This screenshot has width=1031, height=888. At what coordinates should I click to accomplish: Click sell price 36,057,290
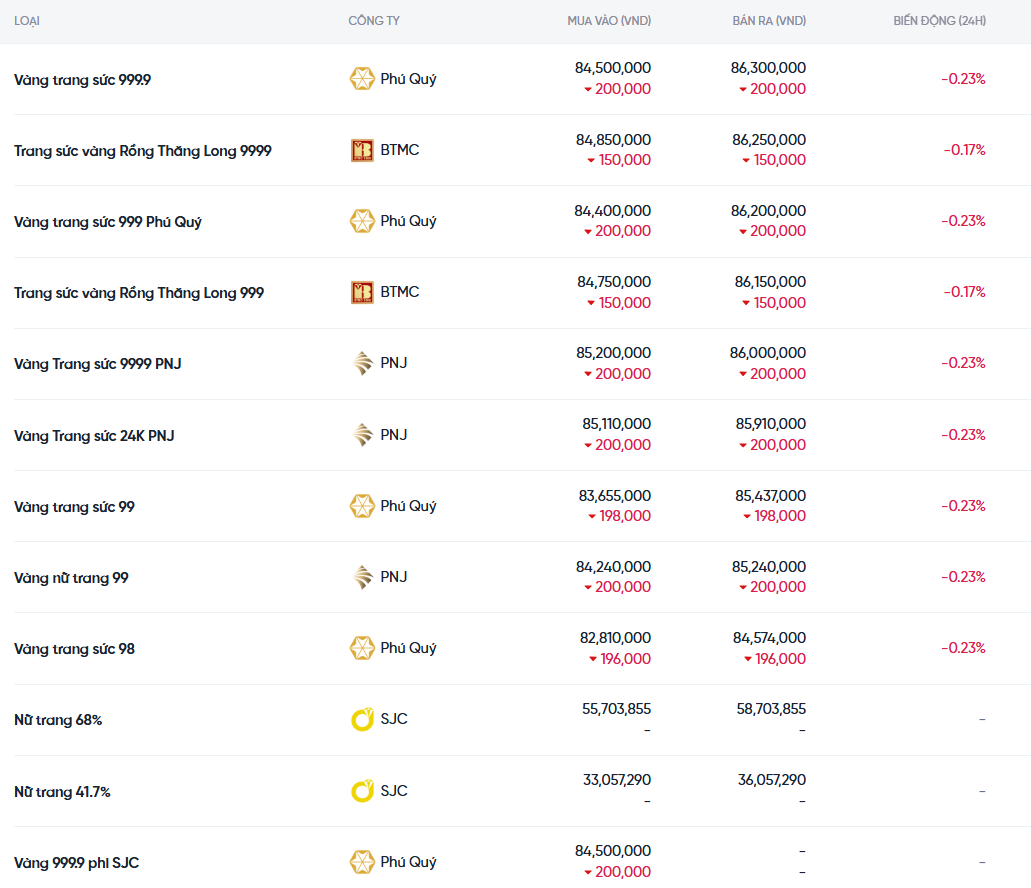click(x=771, y=780)
